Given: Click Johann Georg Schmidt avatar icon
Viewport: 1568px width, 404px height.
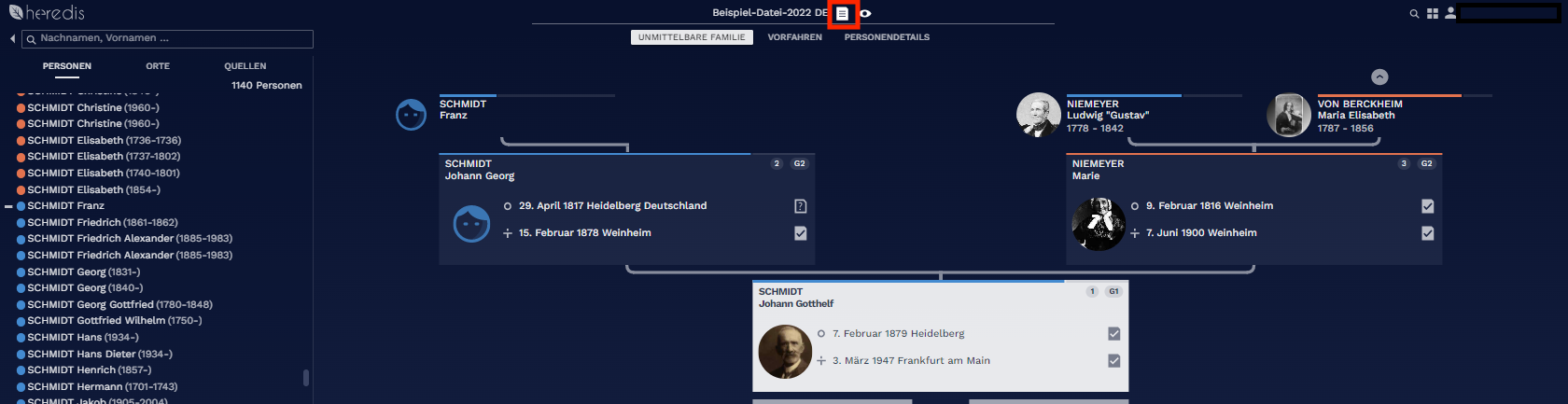Looking at the screenshot, I should tap(471, 224).
